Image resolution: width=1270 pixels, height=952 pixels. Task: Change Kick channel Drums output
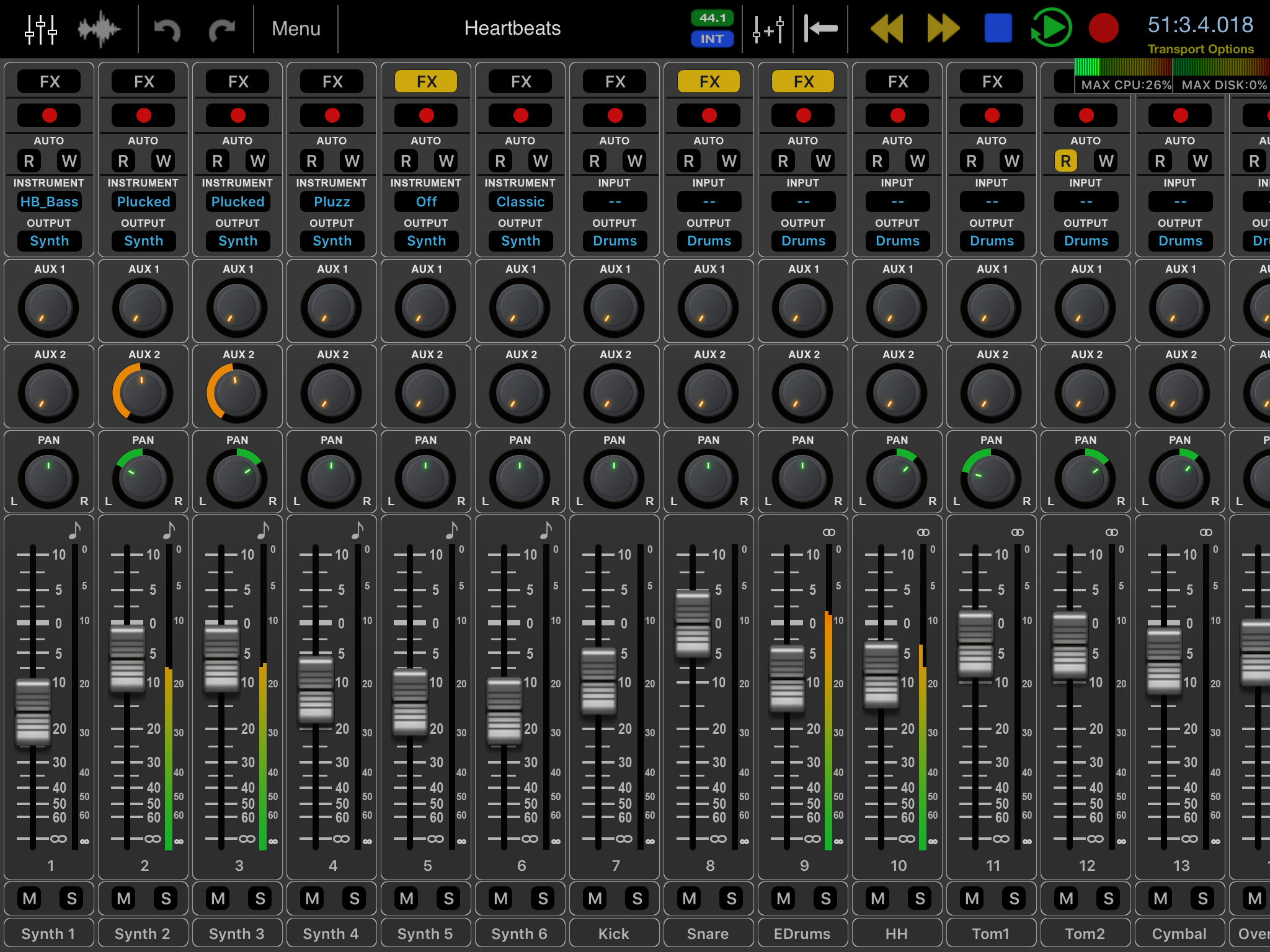click(x=615, y=240)
